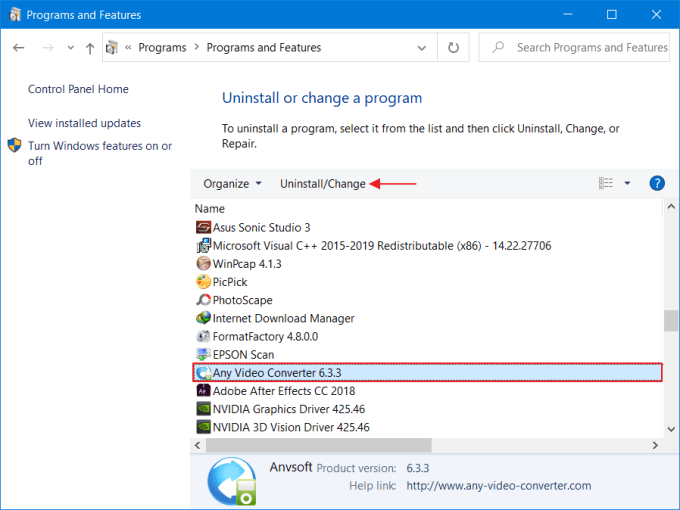Click the Any Video Converter row icon
680x510 pixels.
tap(203, 373)
